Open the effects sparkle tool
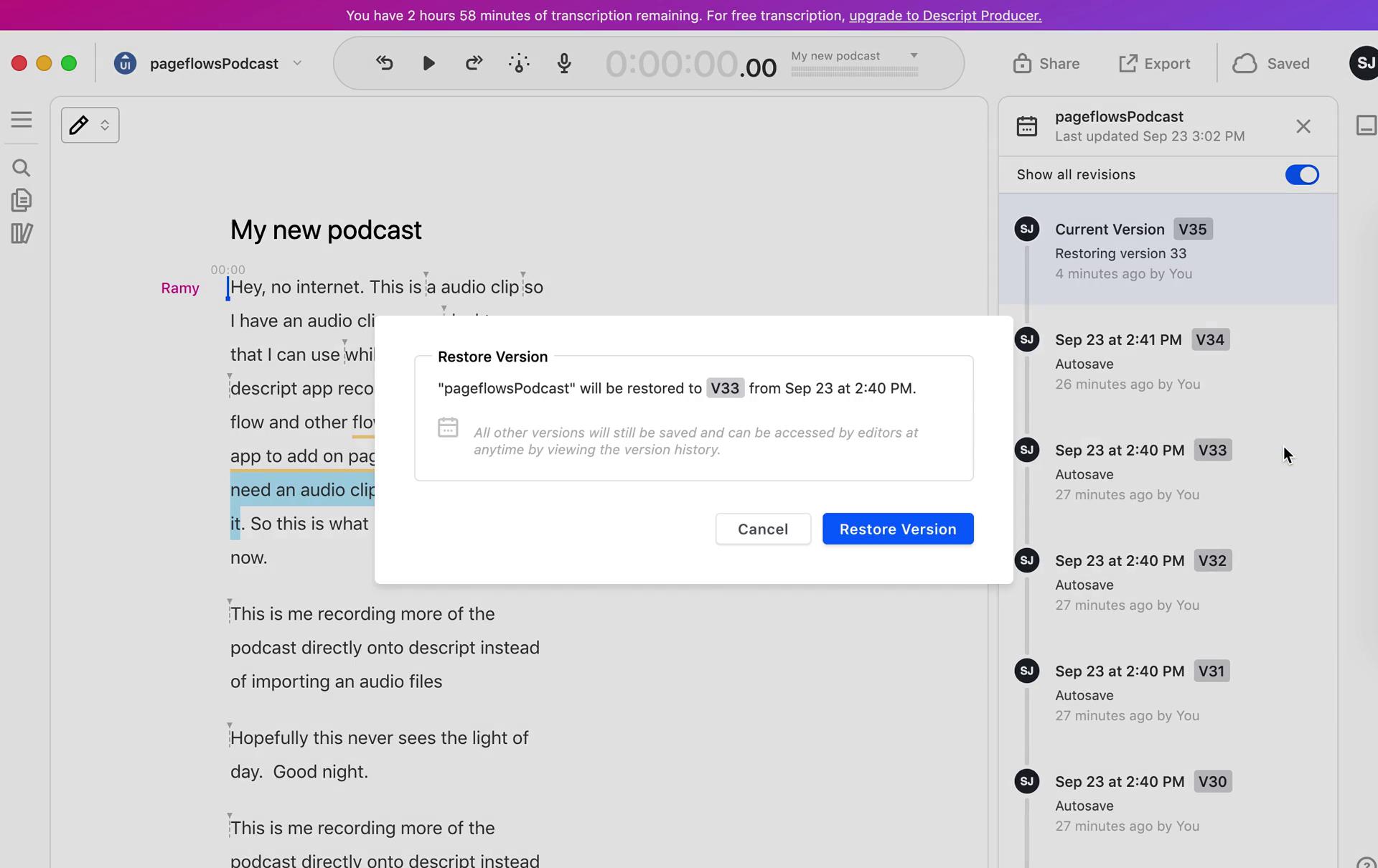Image resolution: width=1378 pixels, height=868 pixels. coord(519,63)
